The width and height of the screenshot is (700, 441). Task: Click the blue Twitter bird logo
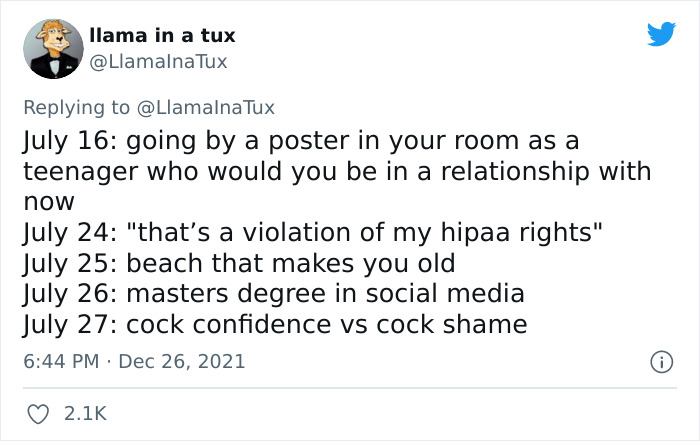pos(661,35)
